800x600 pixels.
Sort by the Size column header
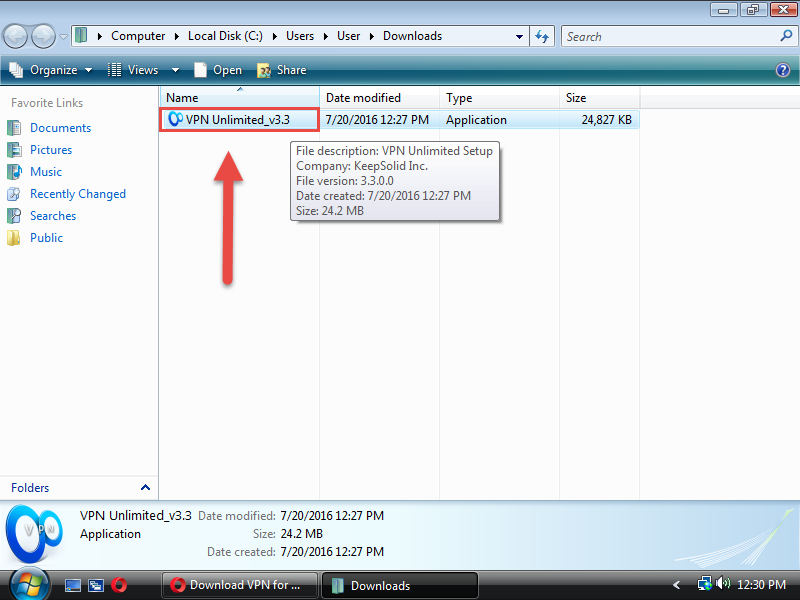click(x=599, y=97)
